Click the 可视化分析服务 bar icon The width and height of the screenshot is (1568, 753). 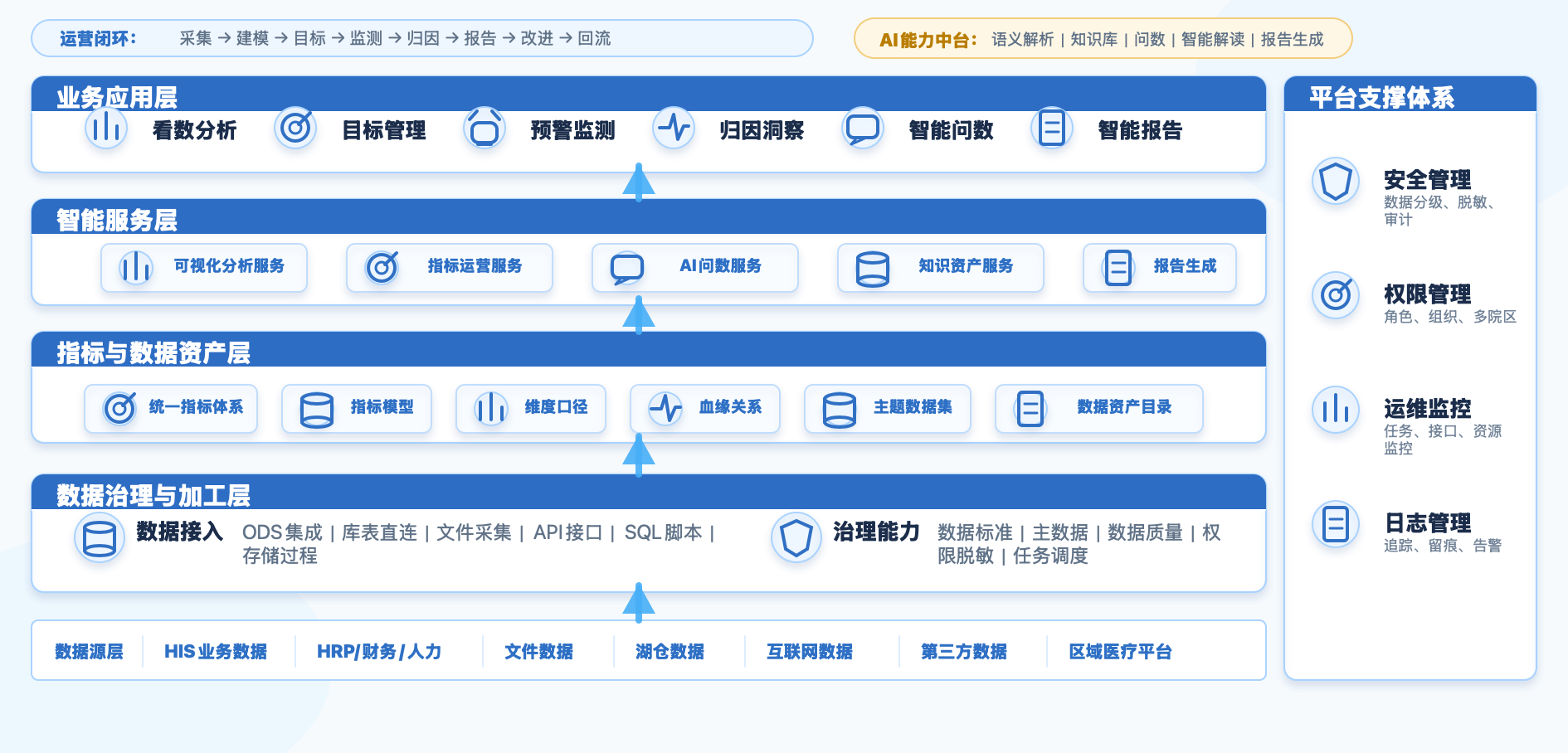[x=136, y=267]
